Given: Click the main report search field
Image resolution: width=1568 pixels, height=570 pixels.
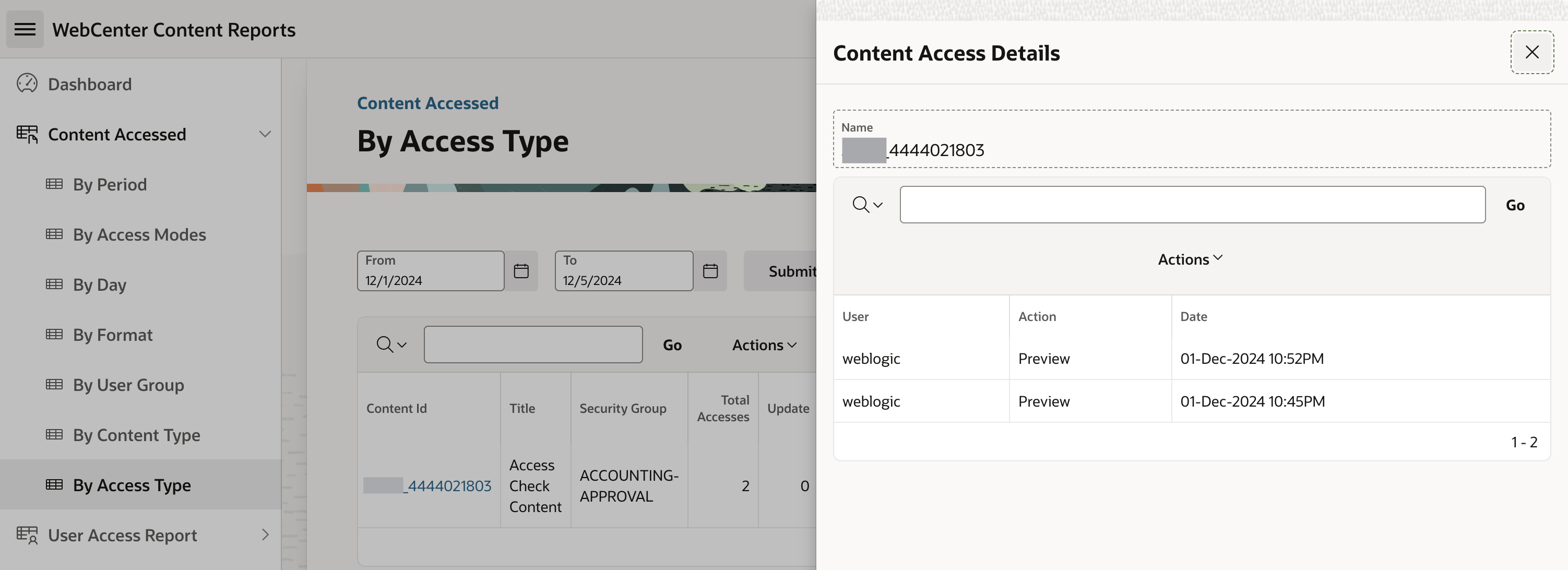Looking at the screenshot, I should pos(533,345).
